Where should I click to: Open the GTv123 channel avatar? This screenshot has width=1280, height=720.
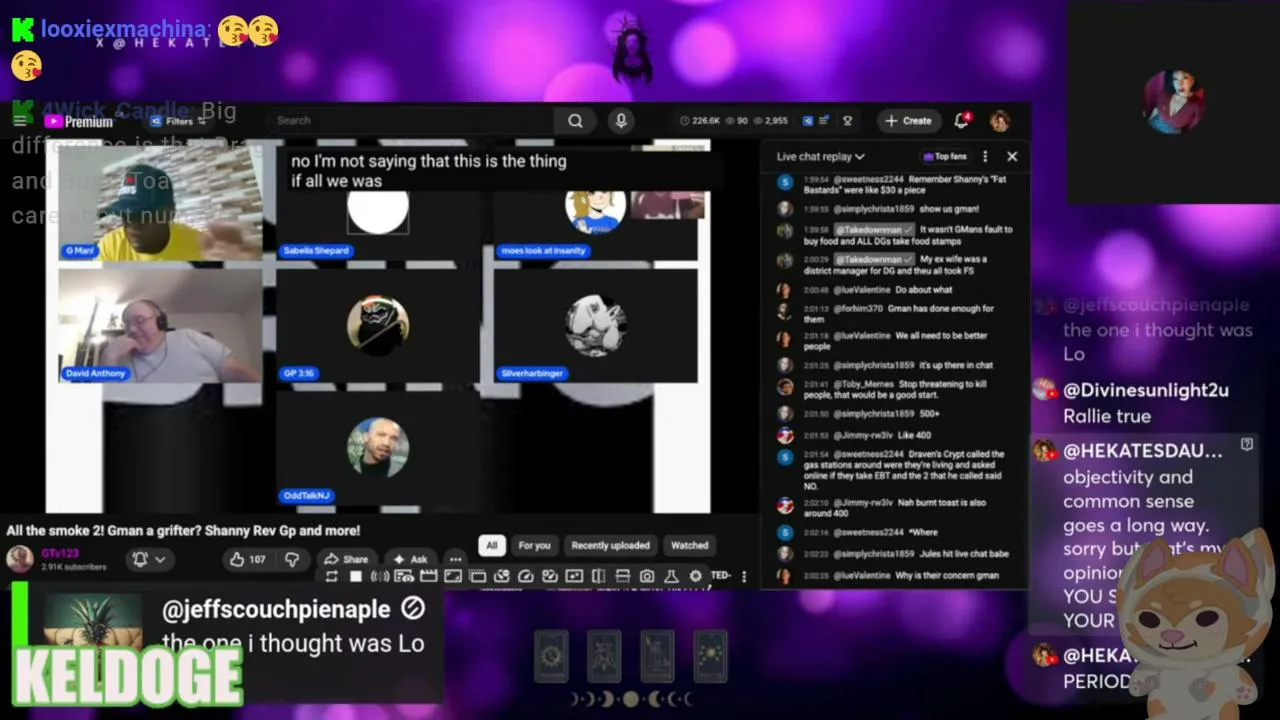(x=20, y=559)
